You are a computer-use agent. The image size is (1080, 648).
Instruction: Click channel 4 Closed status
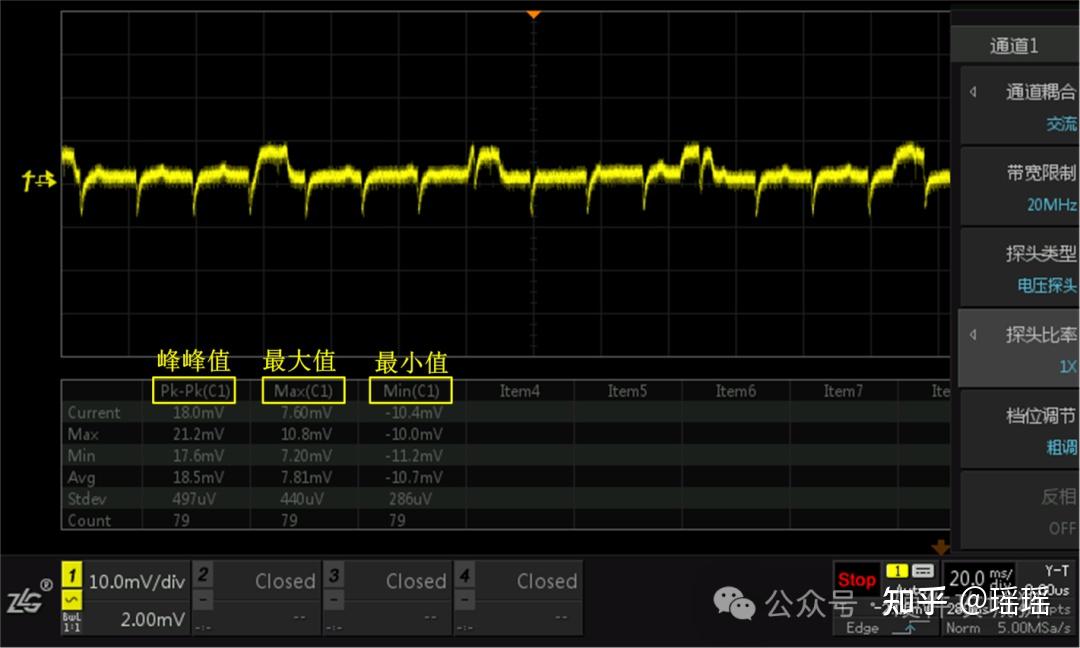[x=547, y=581]
